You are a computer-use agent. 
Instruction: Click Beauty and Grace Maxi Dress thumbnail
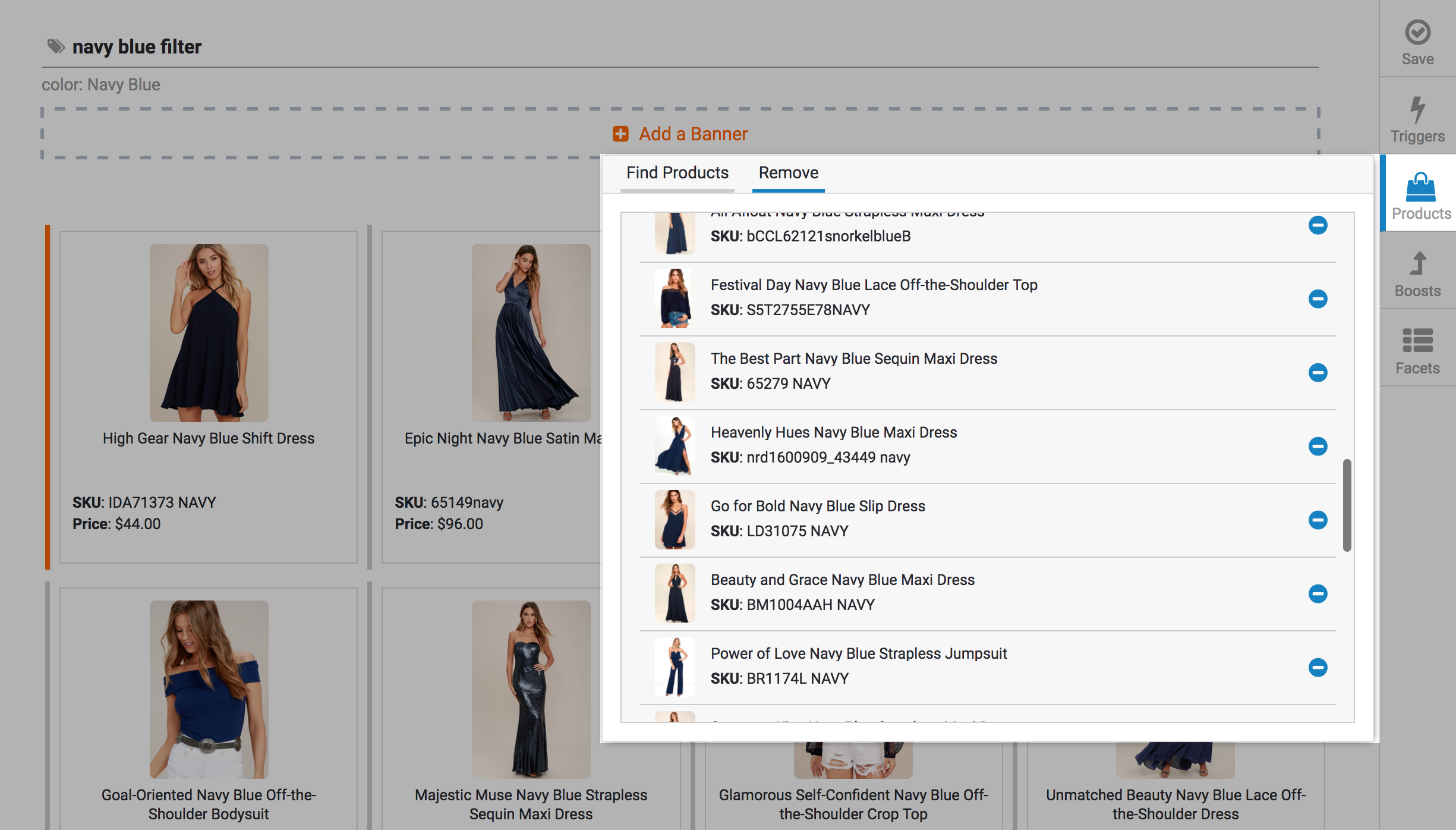pos(675,593)
